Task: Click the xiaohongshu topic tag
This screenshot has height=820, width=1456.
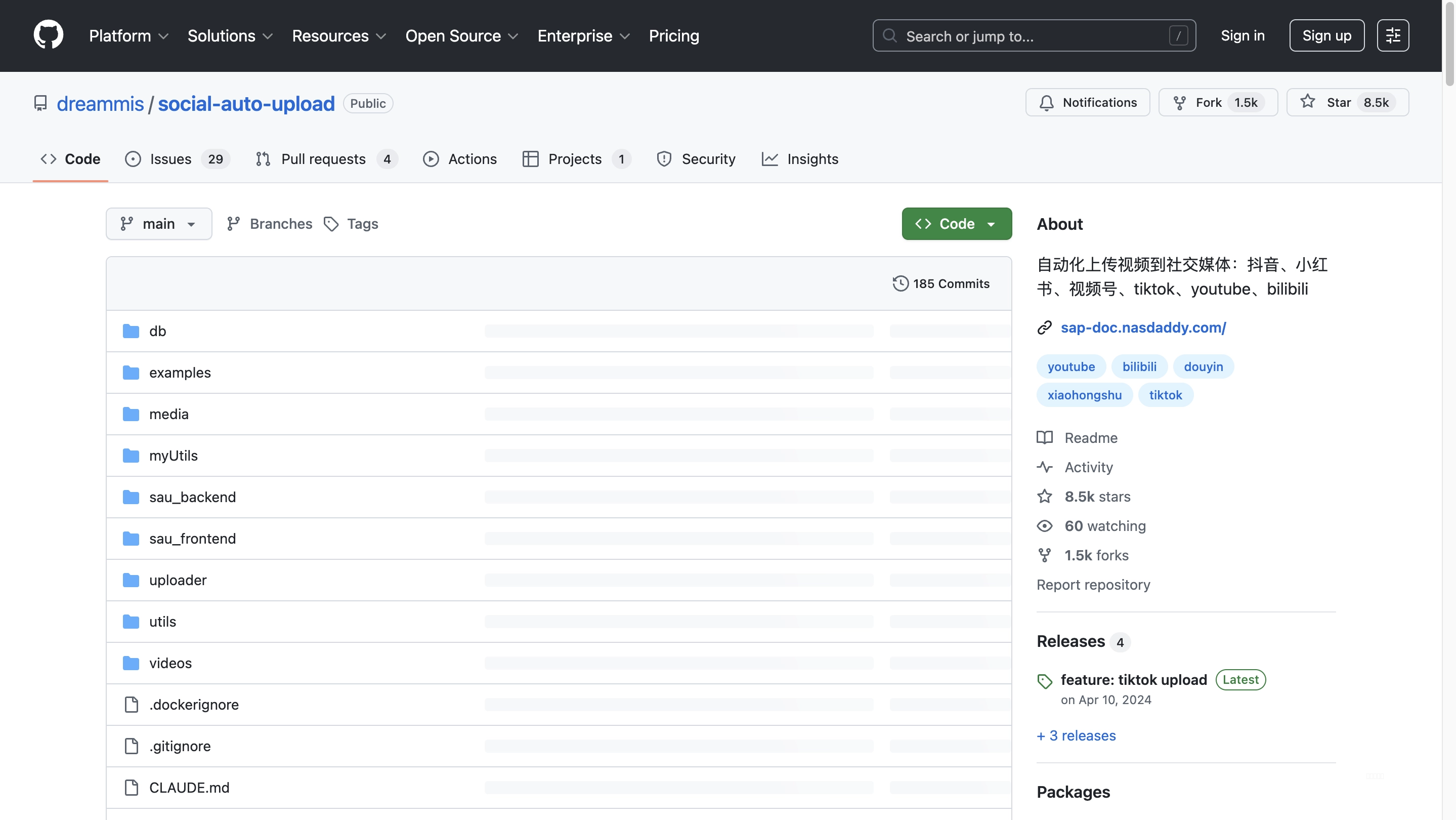Action: pos(1084,395)
